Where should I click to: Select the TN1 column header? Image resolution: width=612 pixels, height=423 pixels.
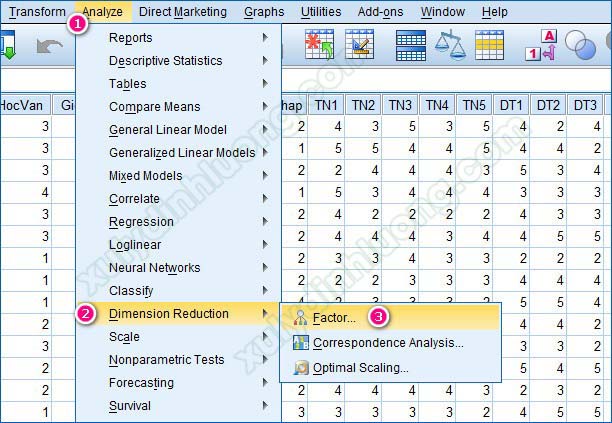click(326, 105)
